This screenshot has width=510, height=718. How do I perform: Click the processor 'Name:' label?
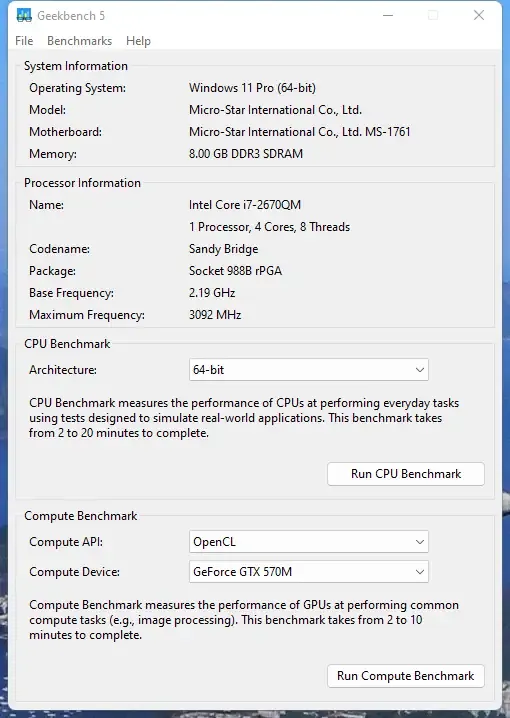(x=46, y=205)
